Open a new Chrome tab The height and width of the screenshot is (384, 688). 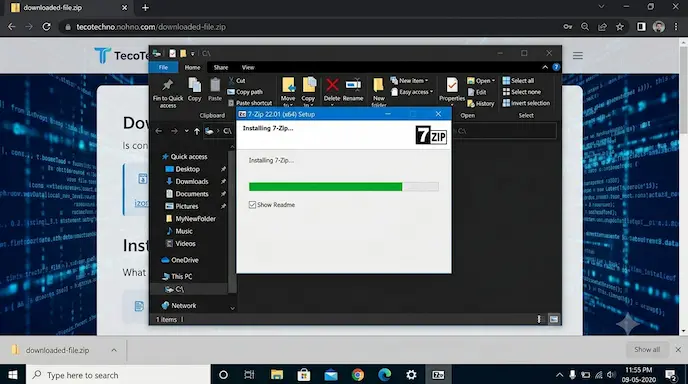point(145,7)
